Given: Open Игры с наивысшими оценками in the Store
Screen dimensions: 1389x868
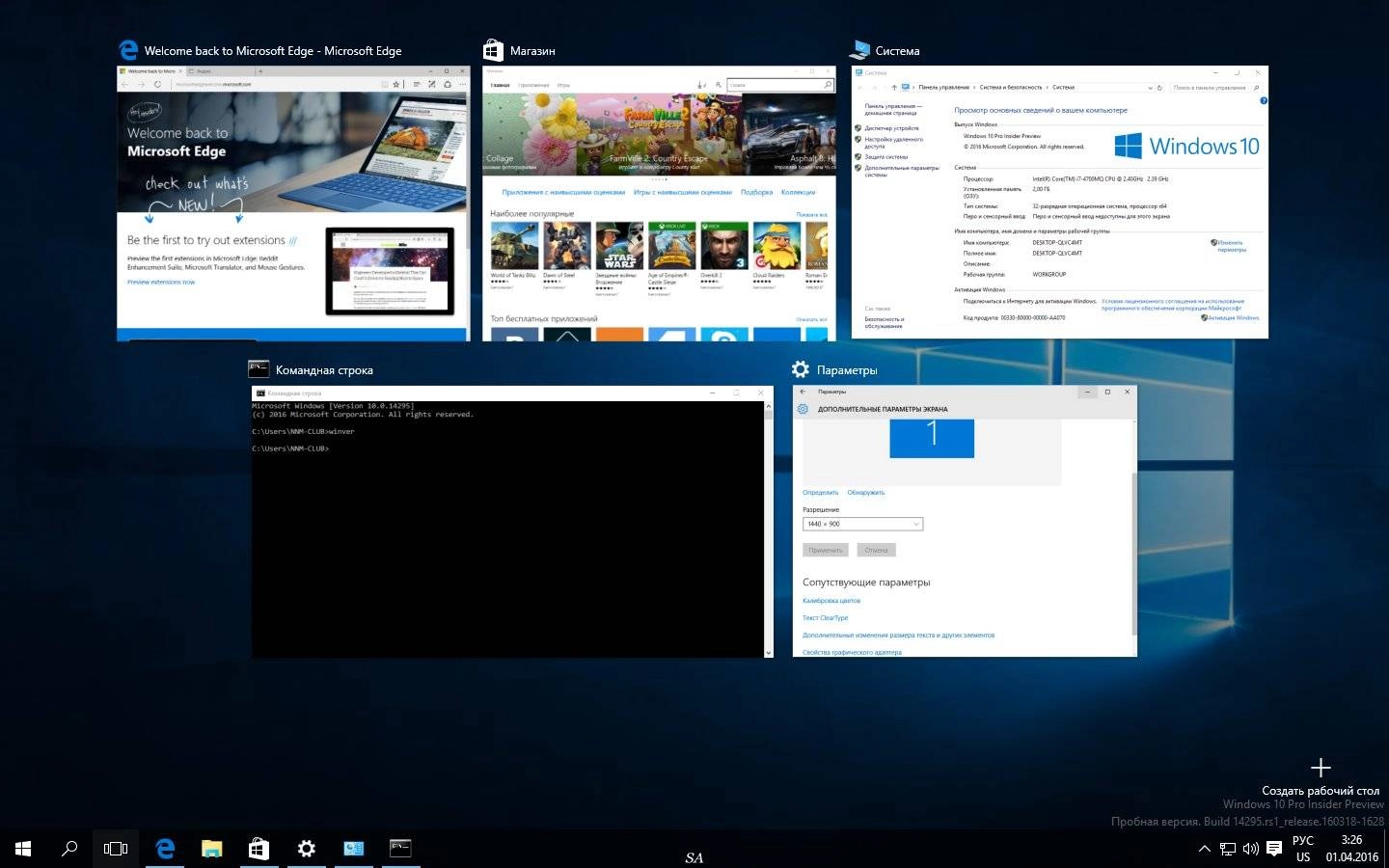Looking at the screenshot, I should (683, 192).
